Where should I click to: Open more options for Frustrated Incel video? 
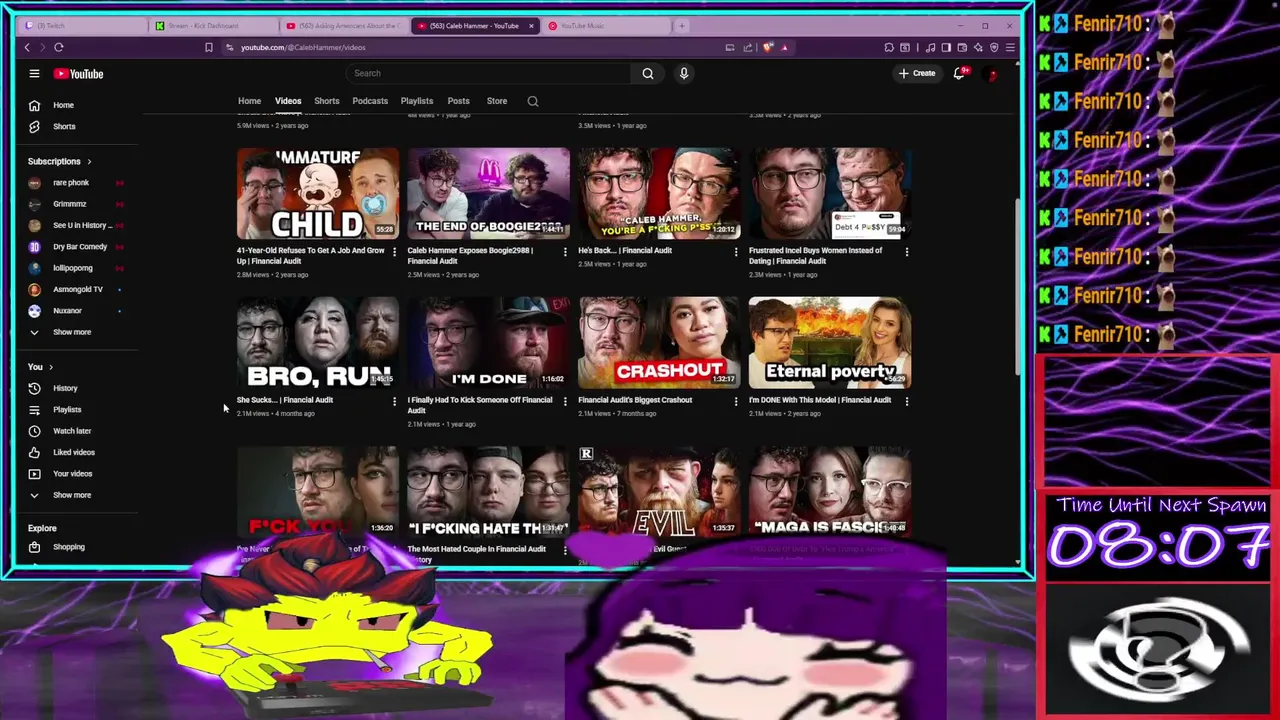(907, 252)
